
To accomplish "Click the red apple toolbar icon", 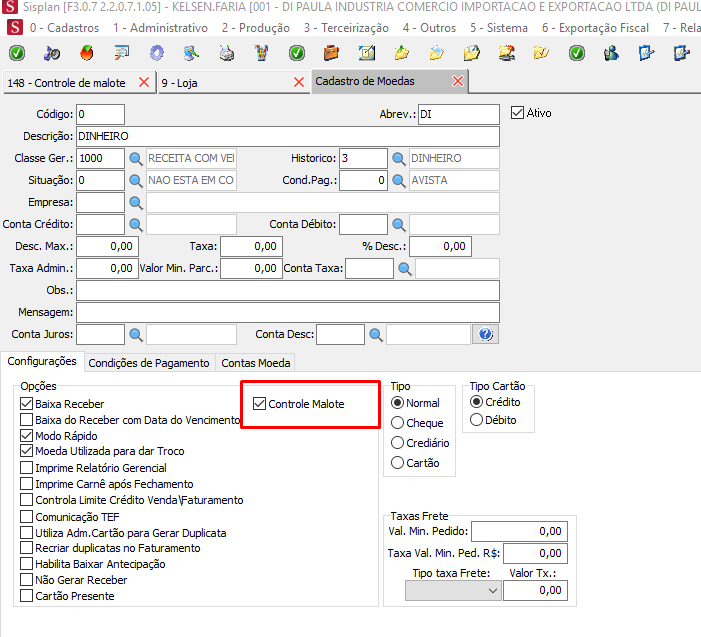I will [87, 53].
